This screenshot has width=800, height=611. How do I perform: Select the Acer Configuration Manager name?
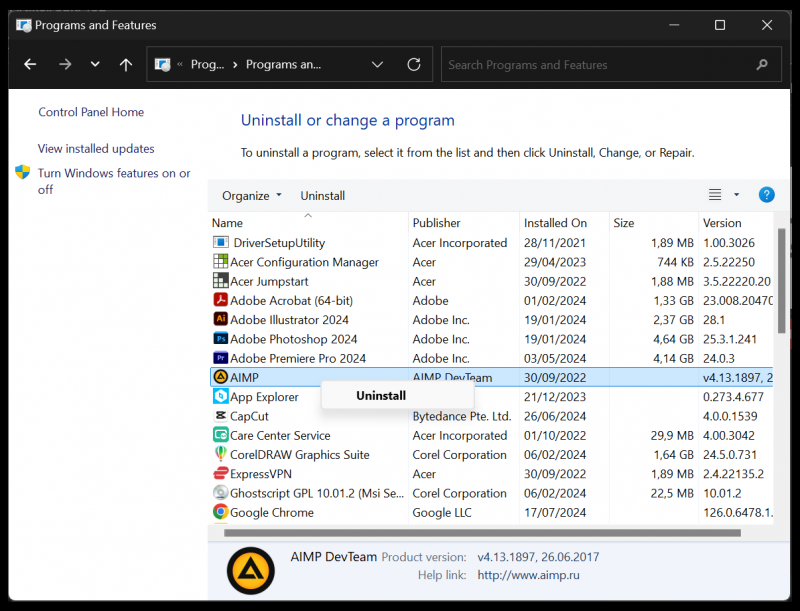(304, 262)
